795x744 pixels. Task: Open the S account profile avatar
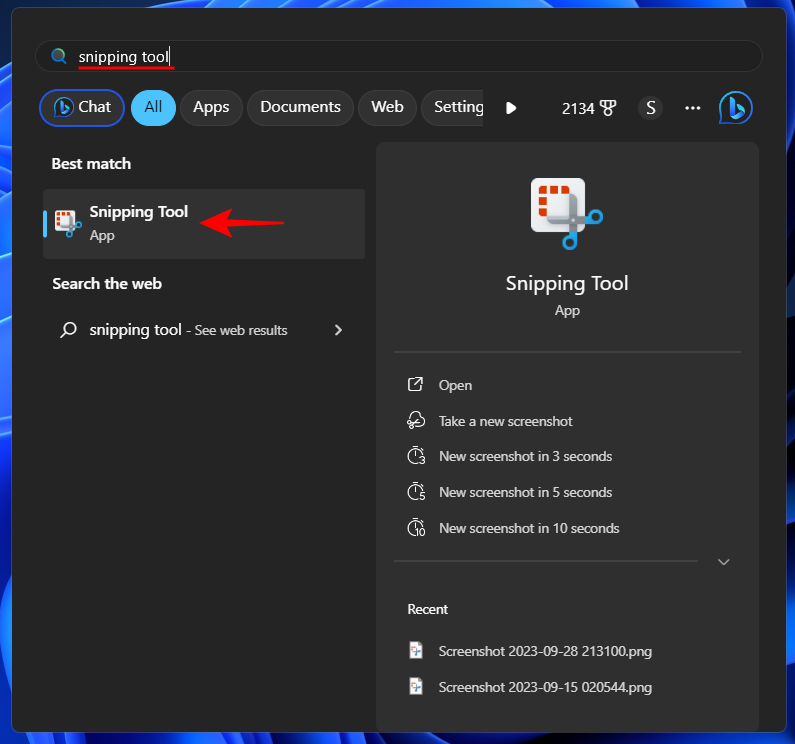point(651,108)
